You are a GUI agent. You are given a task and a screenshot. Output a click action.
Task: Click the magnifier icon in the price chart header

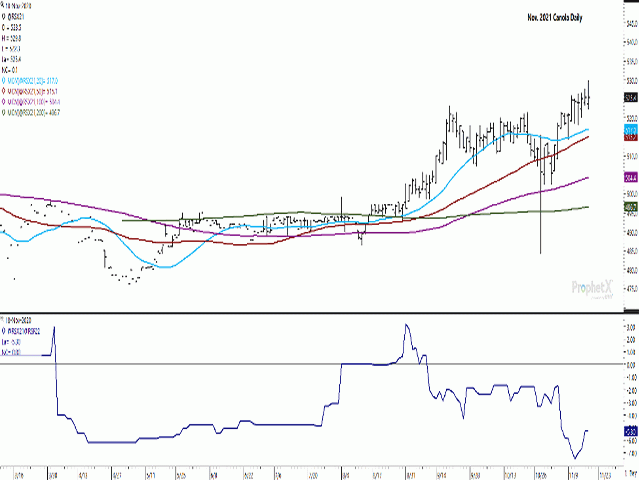point(3,6)
